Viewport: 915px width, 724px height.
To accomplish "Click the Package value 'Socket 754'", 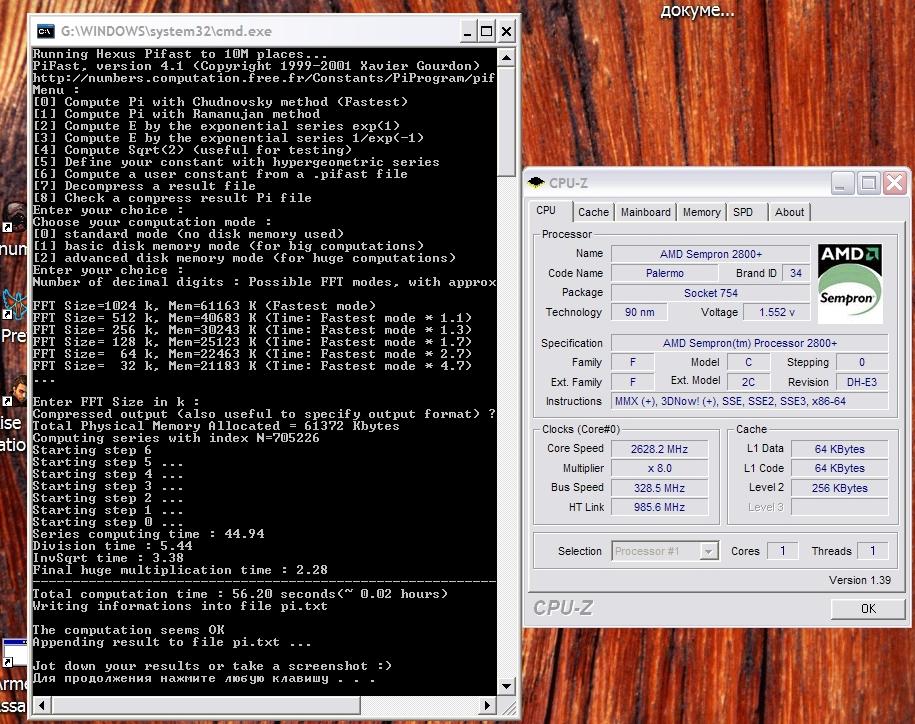I will coord(710,293).
